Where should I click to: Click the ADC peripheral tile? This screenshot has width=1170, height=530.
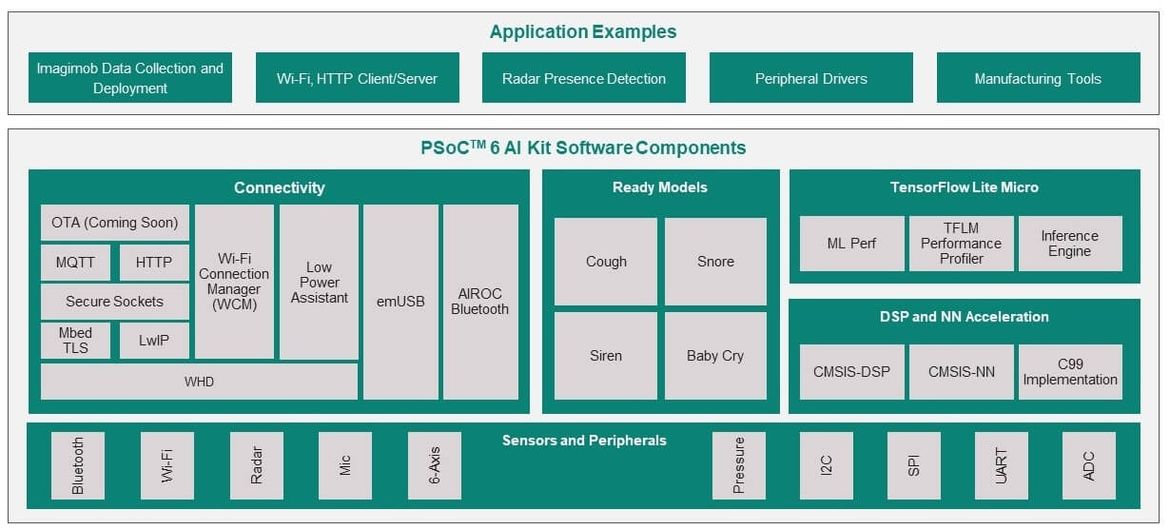pyautogui.click(x=1089, y=466)
